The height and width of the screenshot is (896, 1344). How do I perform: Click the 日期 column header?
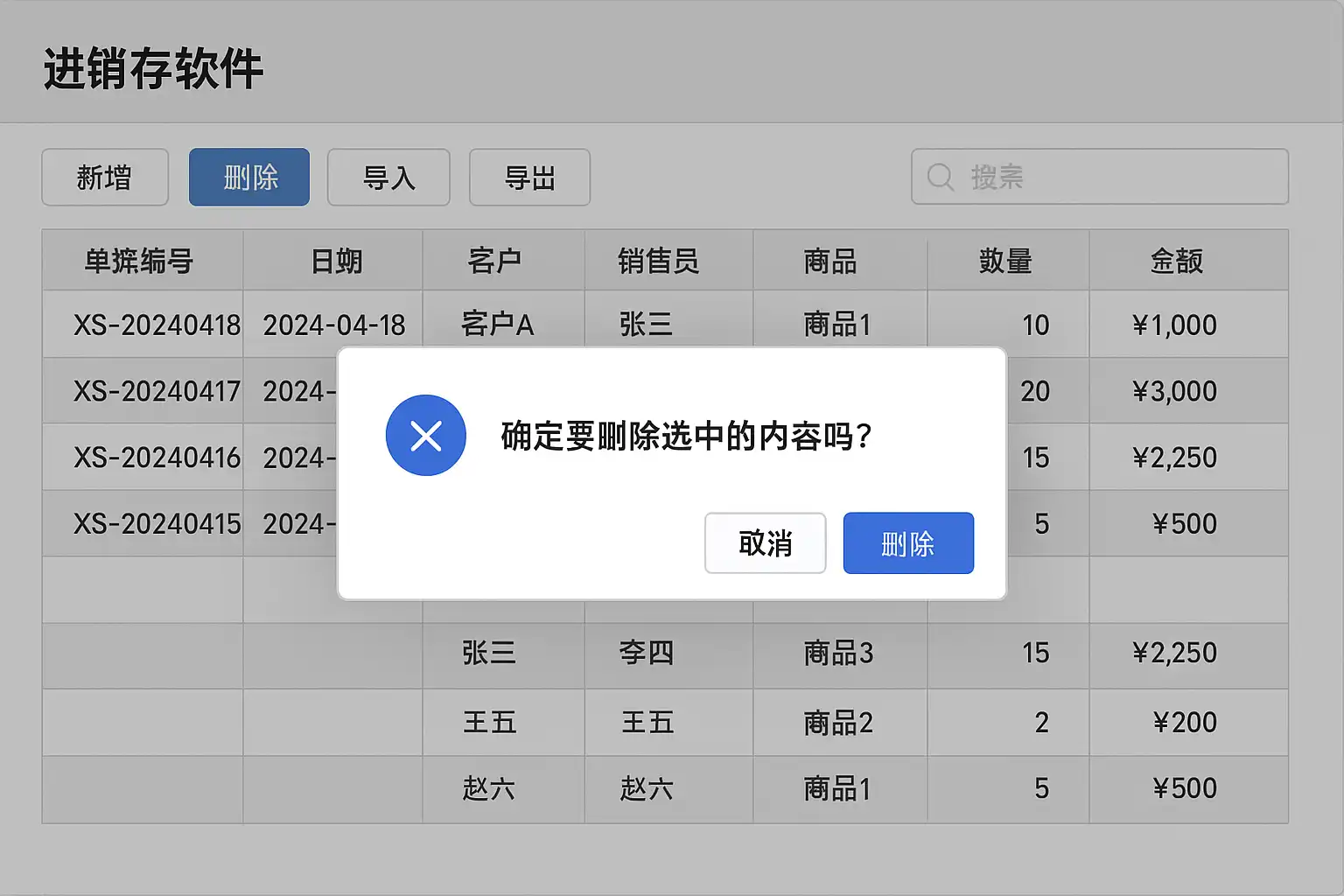tap(337, 261)
